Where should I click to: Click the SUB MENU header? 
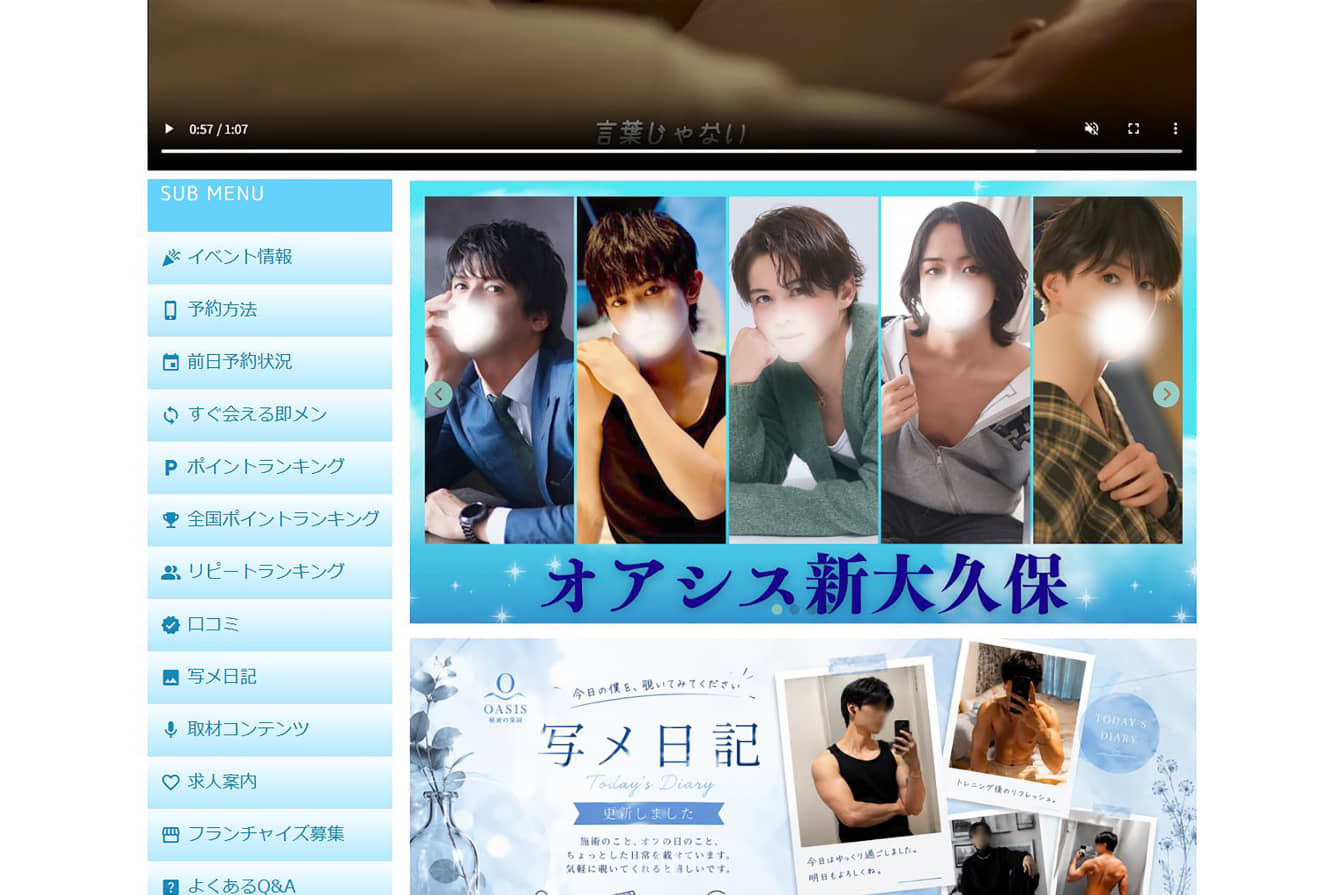[x=270, y=205]
